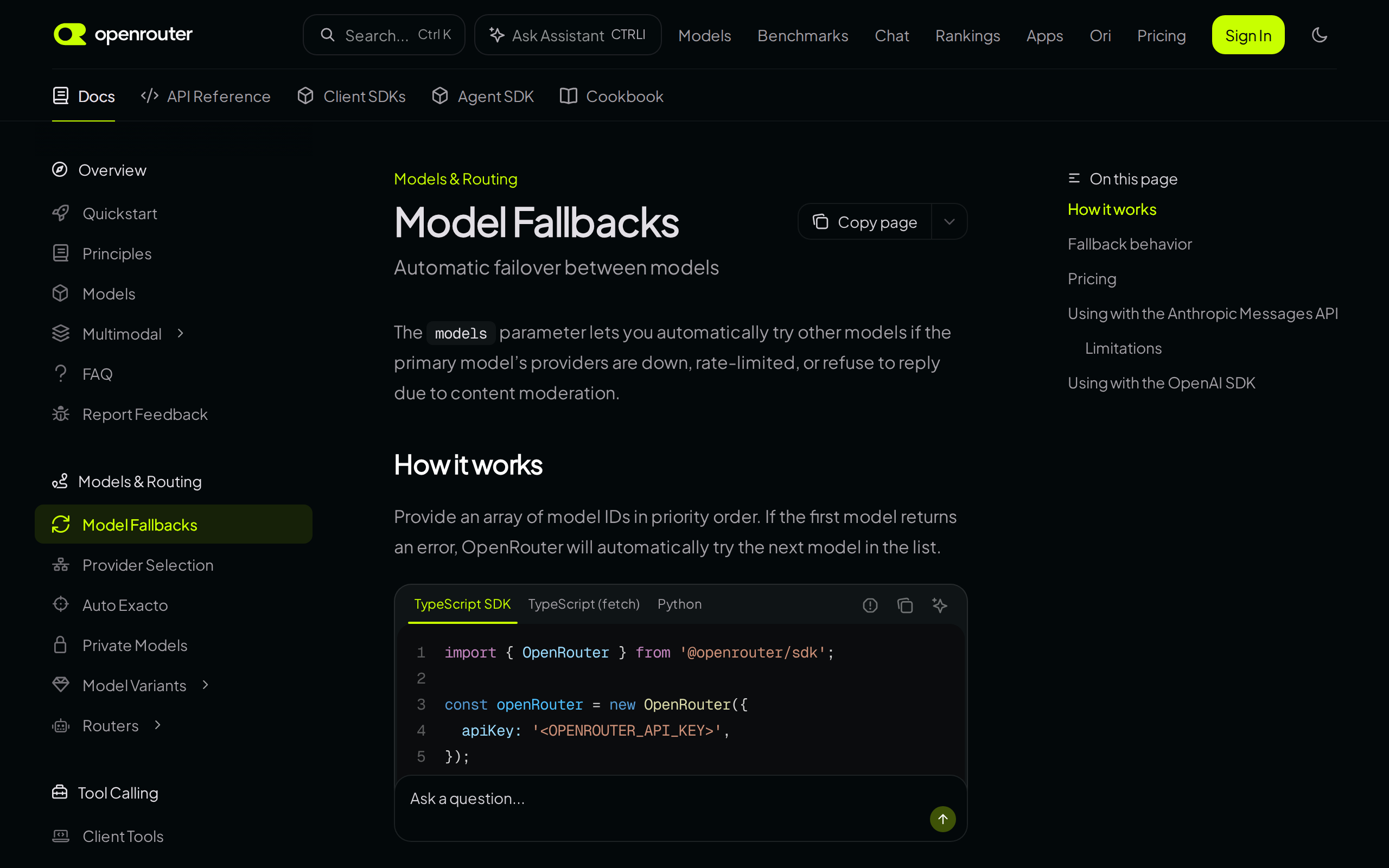Click the Quickstart rocket icon
1389x868 pixels.
point(60,213)
